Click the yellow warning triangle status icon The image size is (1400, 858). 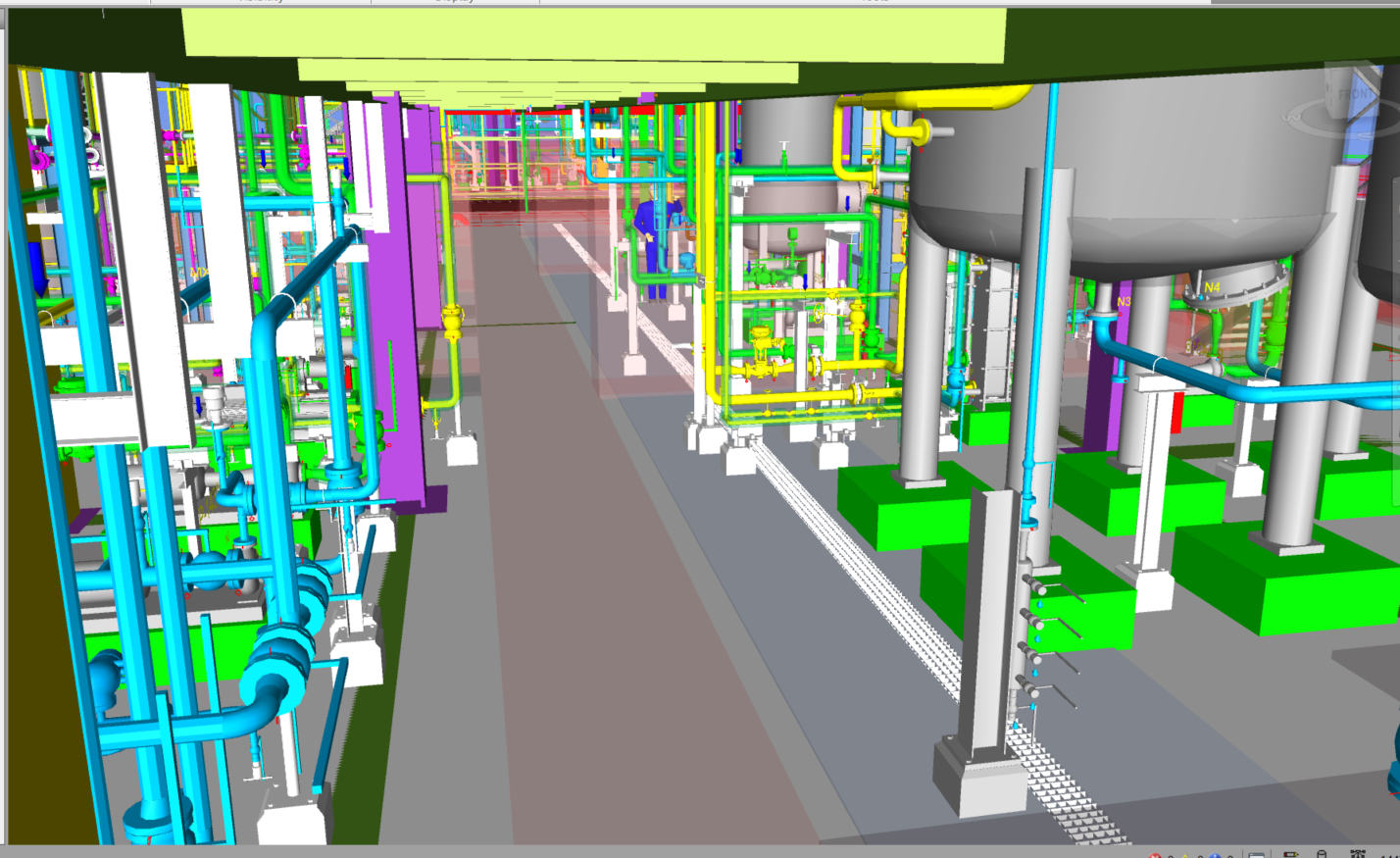point(1184,855)
